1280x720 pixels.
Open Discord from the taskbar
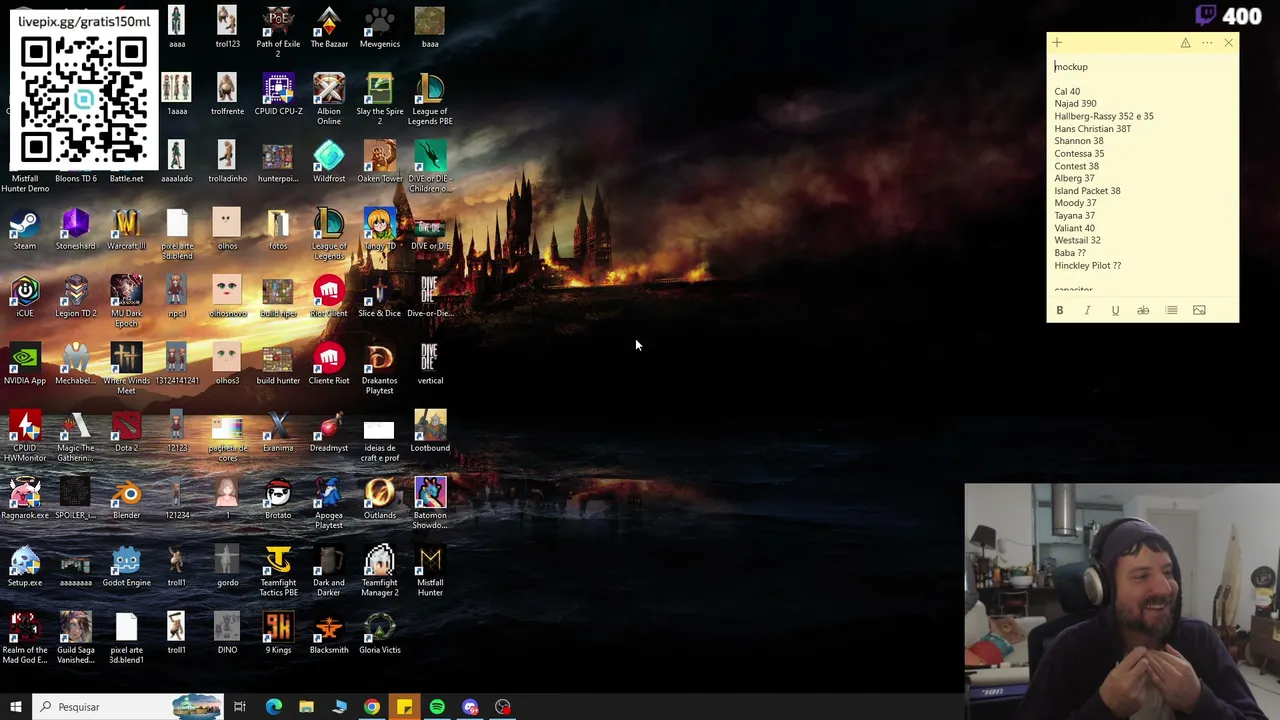tap(470, 707)
